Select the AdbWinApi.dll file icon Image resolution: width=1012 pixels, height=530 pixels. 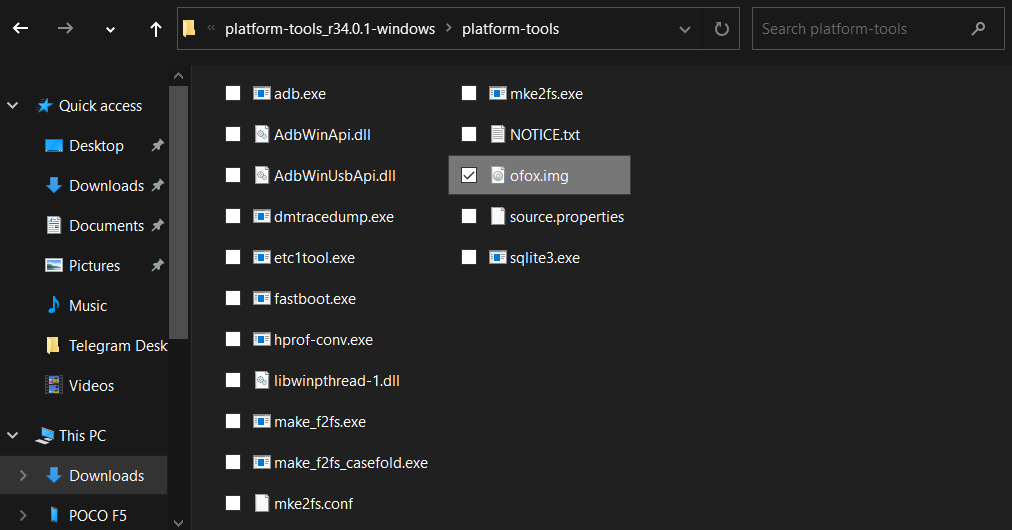[262, 134]
